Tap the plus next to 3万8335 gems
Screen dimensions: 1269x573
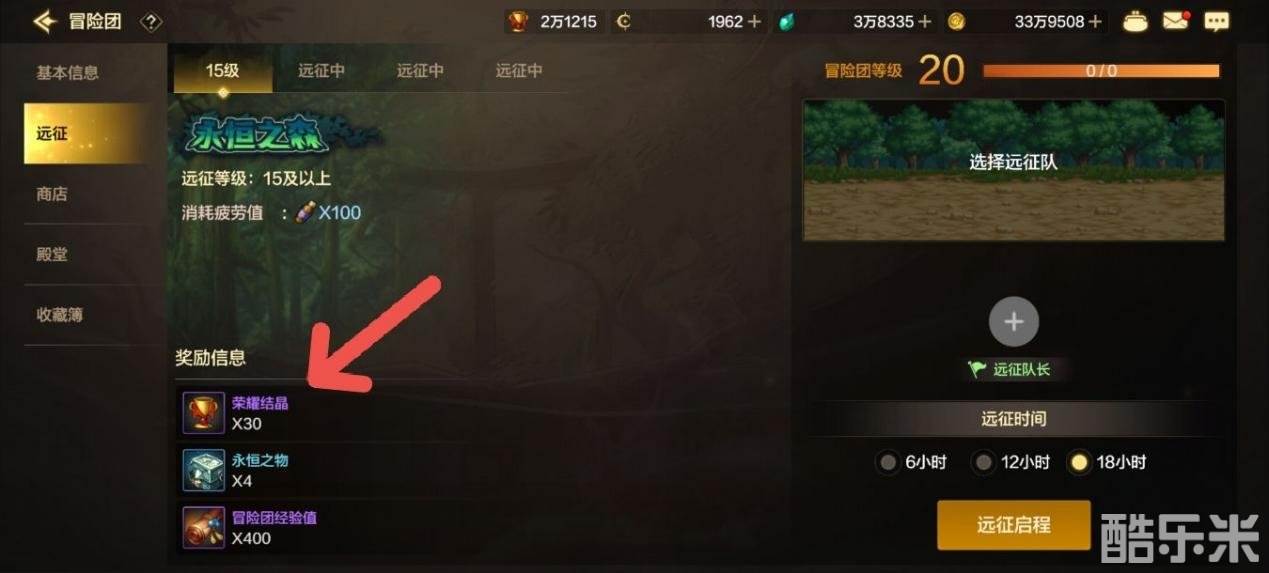[925, 21]
